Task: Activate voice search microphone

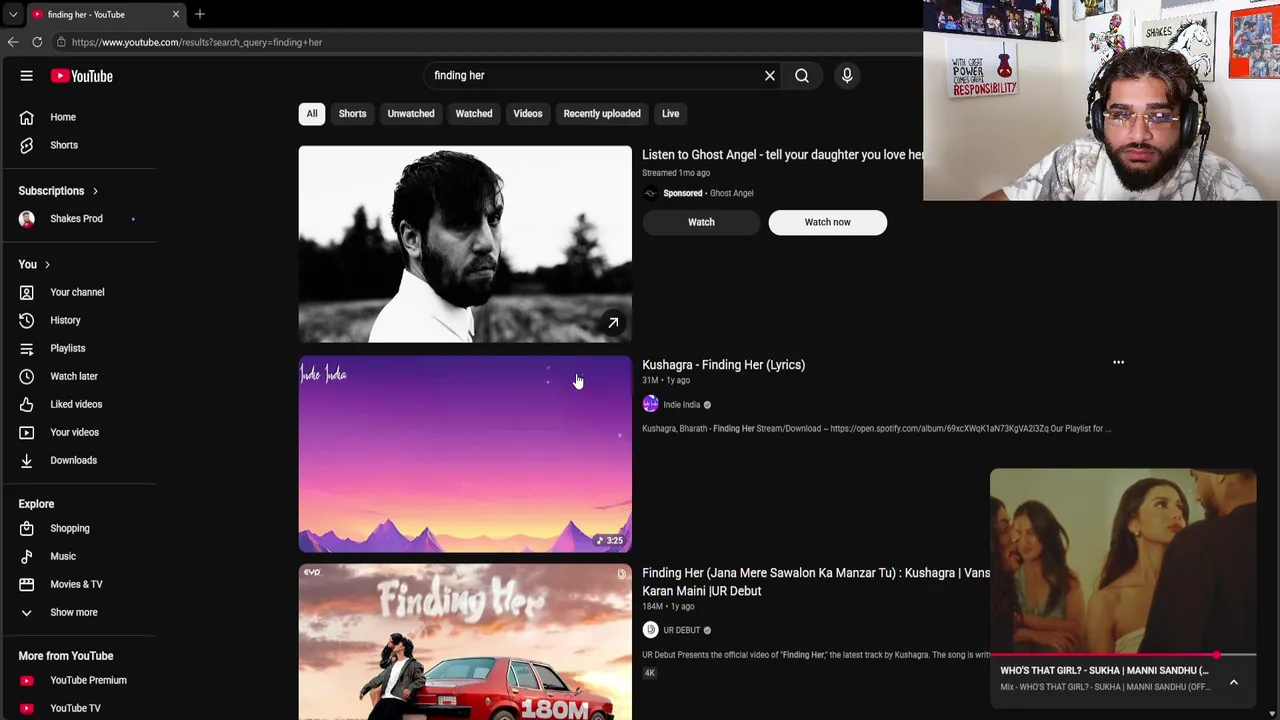Action: point(847,75)
